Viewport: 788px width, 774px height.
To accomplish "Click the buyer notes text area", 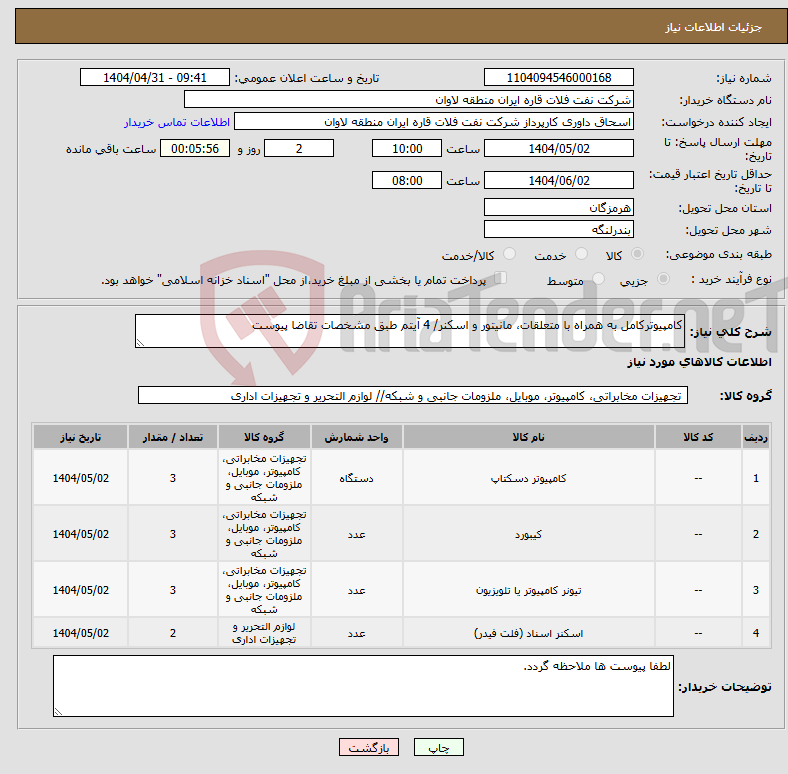I will 363,686.
